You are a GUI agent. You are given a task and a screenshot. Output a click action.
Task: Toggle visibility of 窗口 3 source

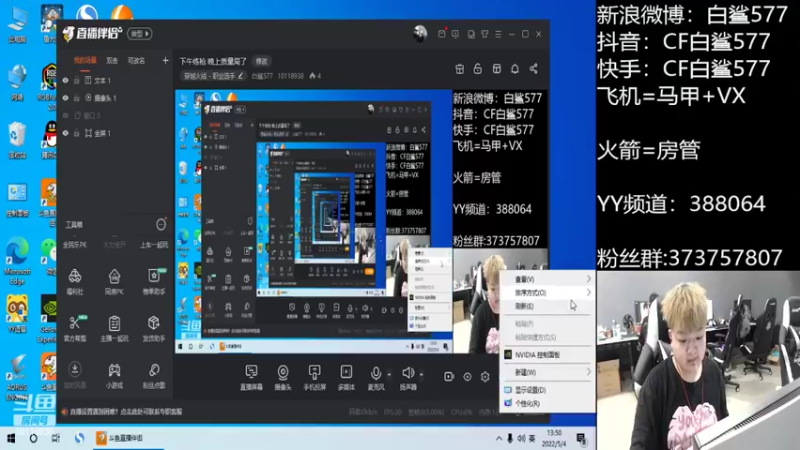65,116
